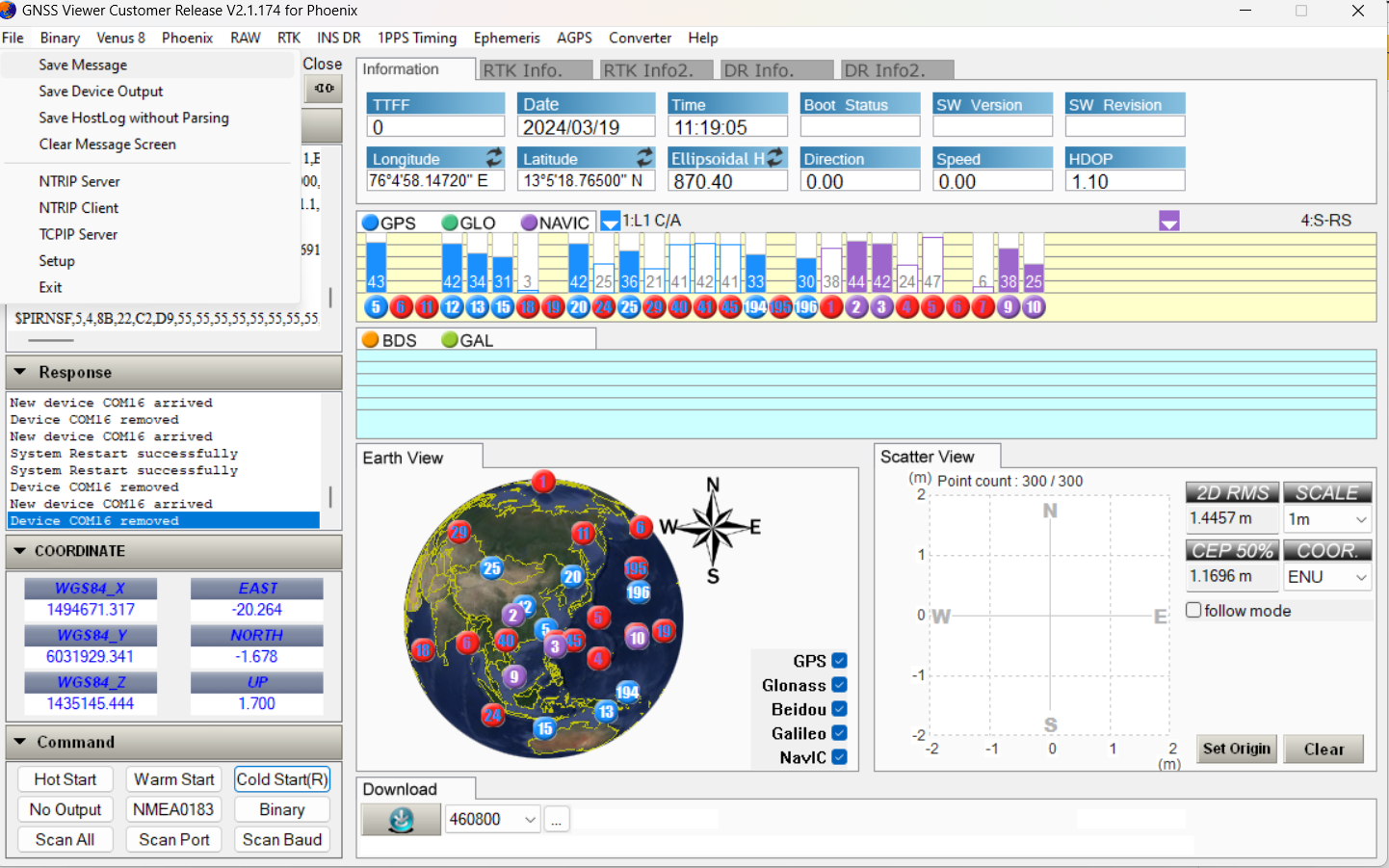Click the browse ellipsis button in Download
Viewport: 1389px width, 868px height.
557,820
